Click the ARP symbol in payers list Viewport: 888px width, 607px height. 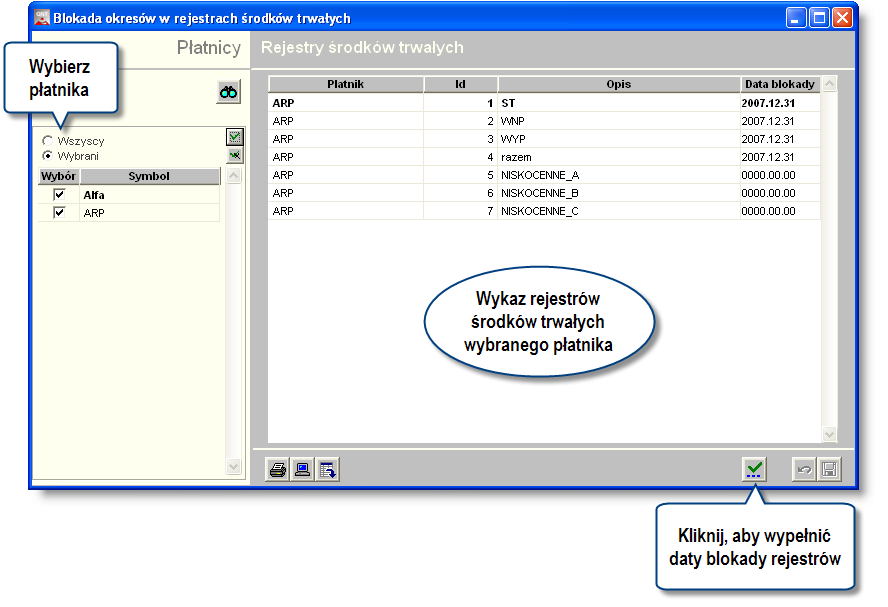[94, 213]
